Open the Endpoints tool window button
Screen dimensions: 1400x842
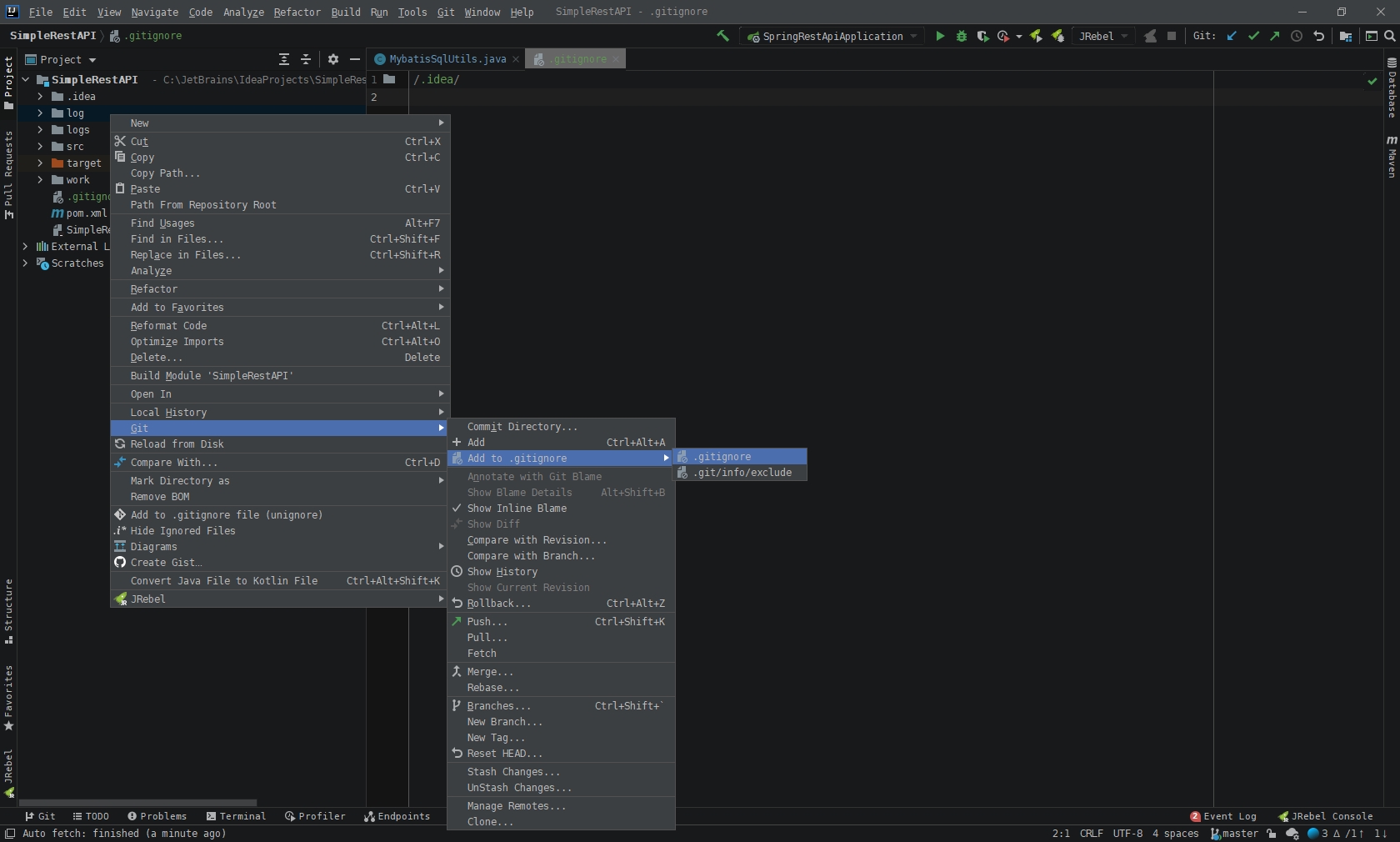[x=397, y=816]
